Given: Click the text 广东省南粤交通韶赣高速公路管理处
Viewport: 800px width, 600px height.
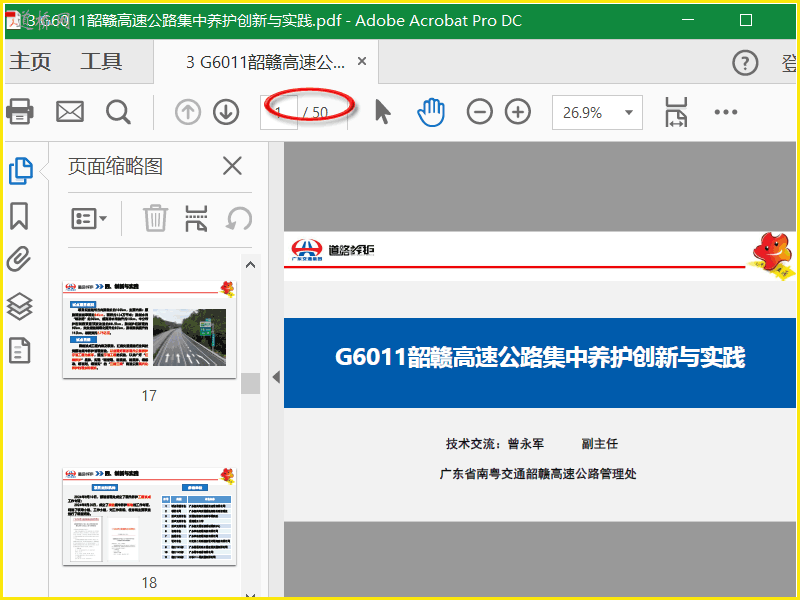Looking at the screenshot, I should click(538, 473).
